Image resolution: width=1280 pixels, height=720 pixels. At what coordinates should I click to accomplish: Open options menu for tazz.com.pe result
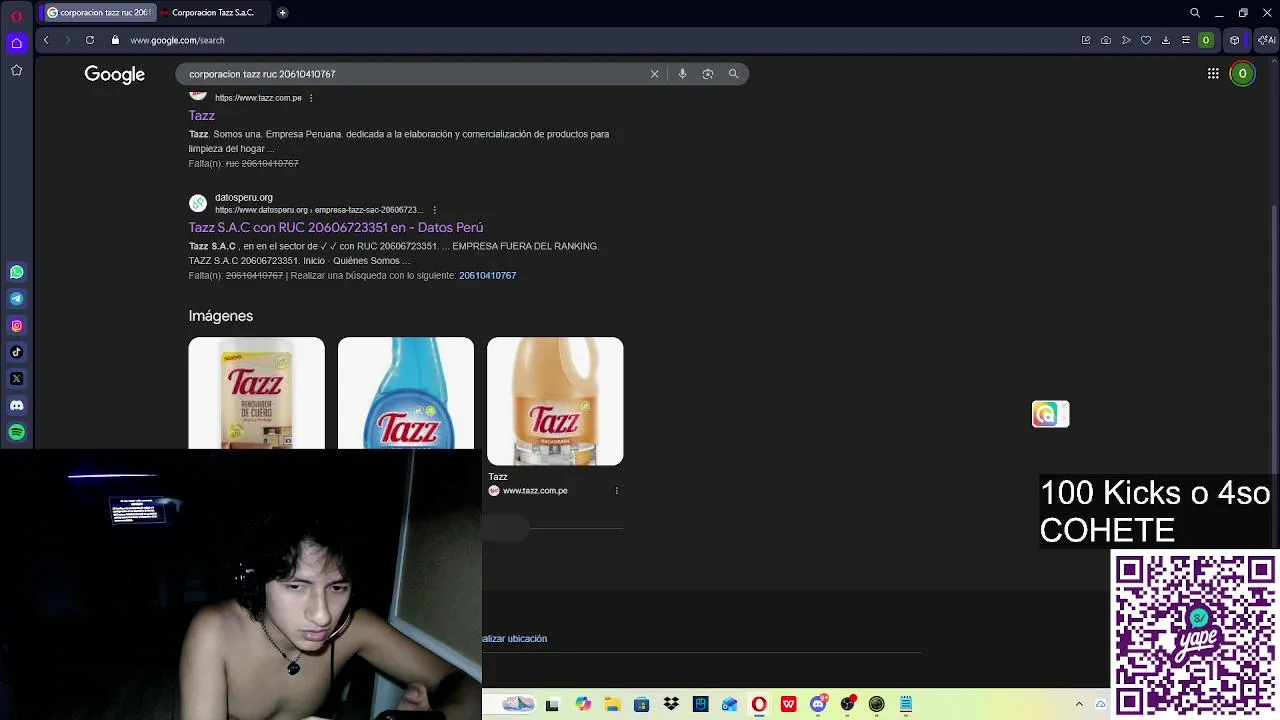coord(311,98)
